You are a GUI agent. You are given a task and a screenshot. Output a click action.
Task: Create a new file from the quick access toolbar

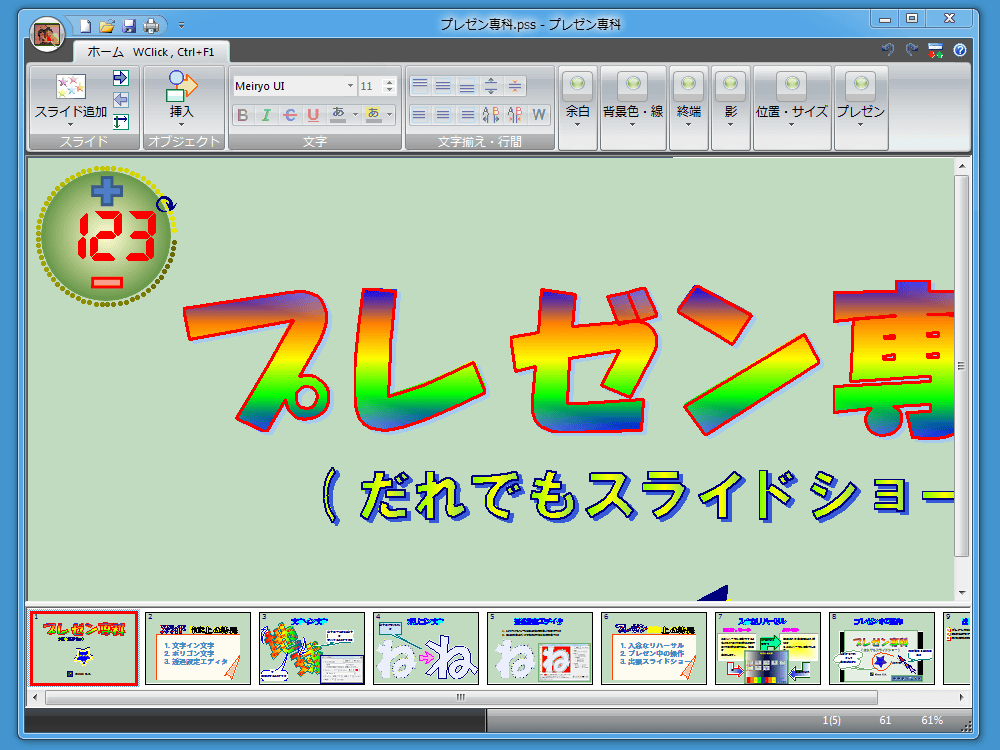coord(85,26)
